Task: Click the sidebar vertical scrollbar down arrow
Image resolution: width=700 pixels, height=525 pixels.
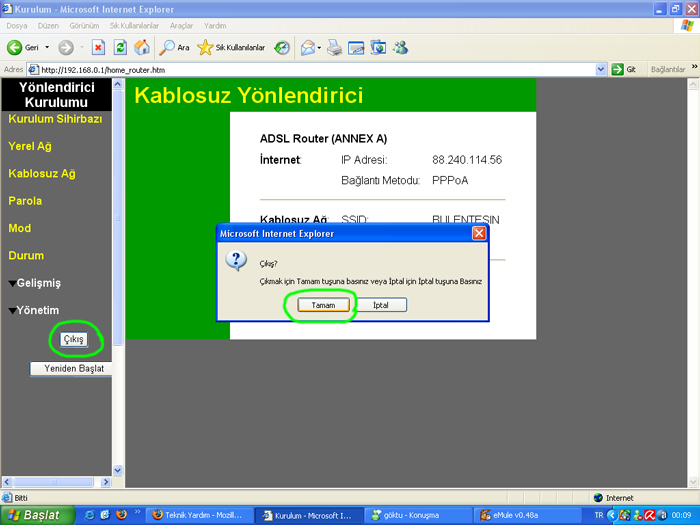Action: (x=118, y=470)
